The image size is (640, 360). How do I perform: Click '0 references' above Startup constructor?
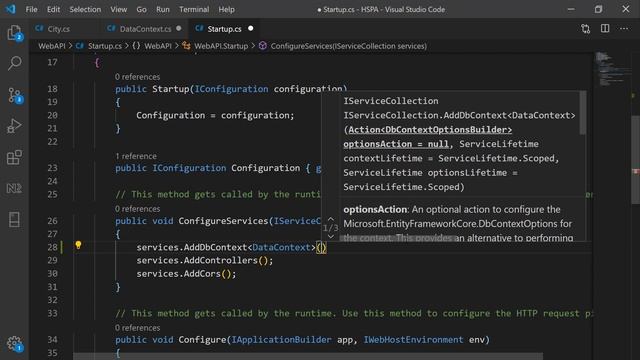point(137,77)
